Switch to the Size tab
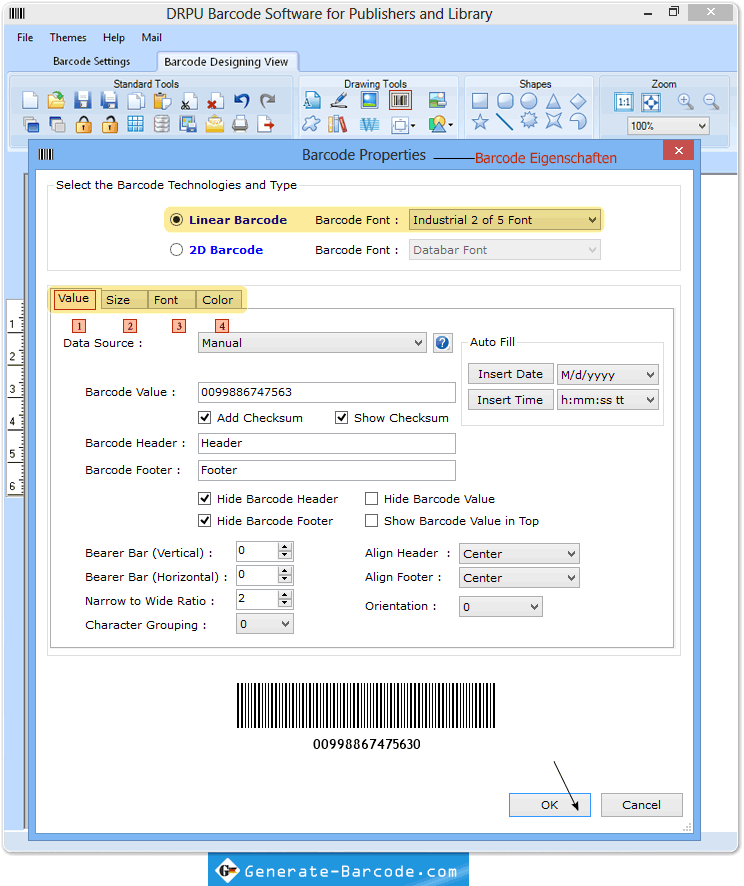Image resolution: width=744 pixels, height=886 pixels. tap(124, 300)
